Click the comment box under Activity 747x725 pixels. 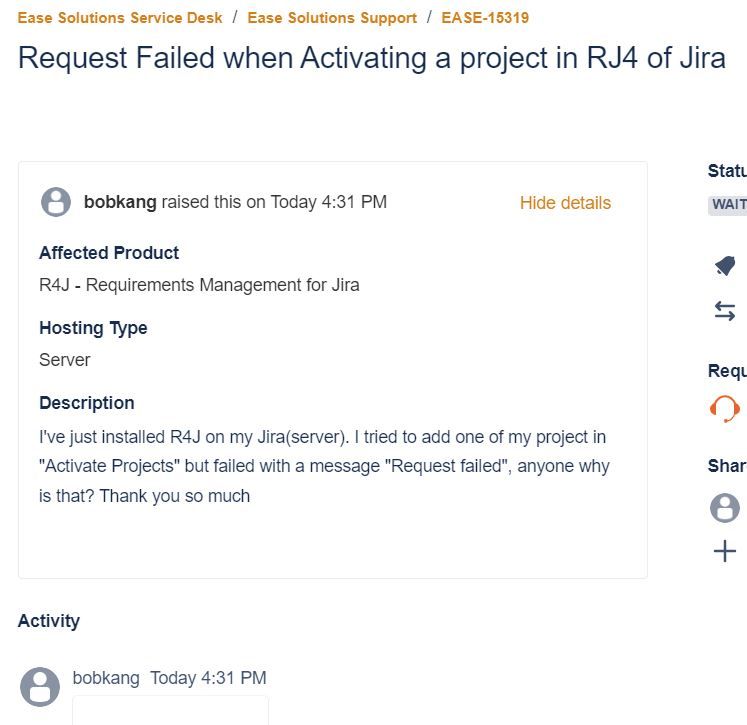pyautogui.click(x=171, y=710)
